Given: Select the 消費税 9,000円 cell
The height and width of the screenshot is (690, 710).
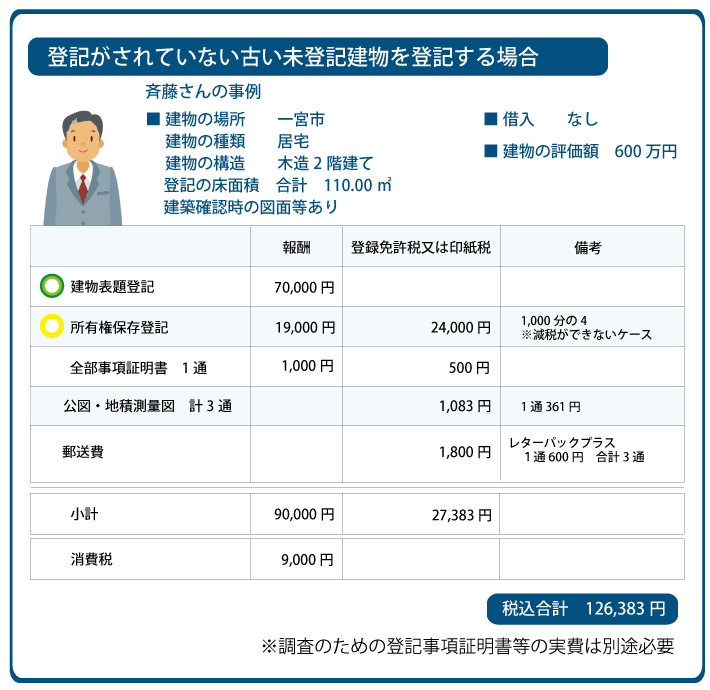Looking at the screenshot, I should 307,560.
